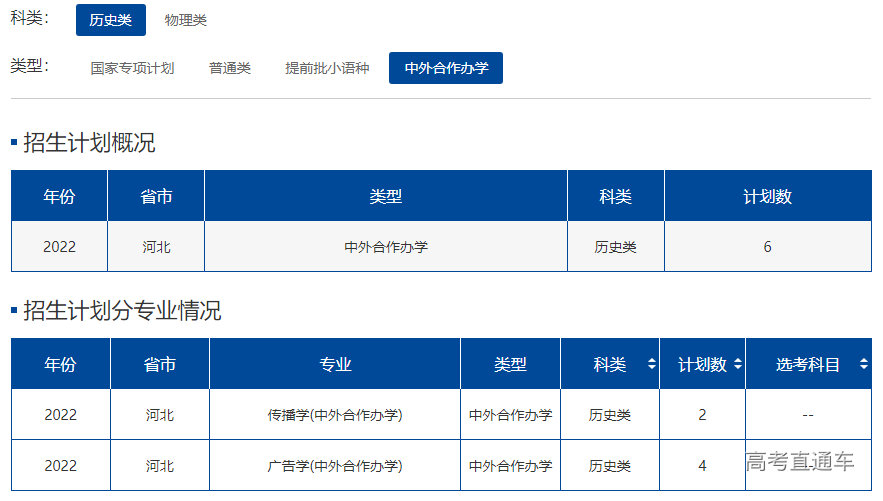Sort by 选考科目 column arrows
Image resolution: width=883 pixels, height=501 pixels.
[864, 364]
